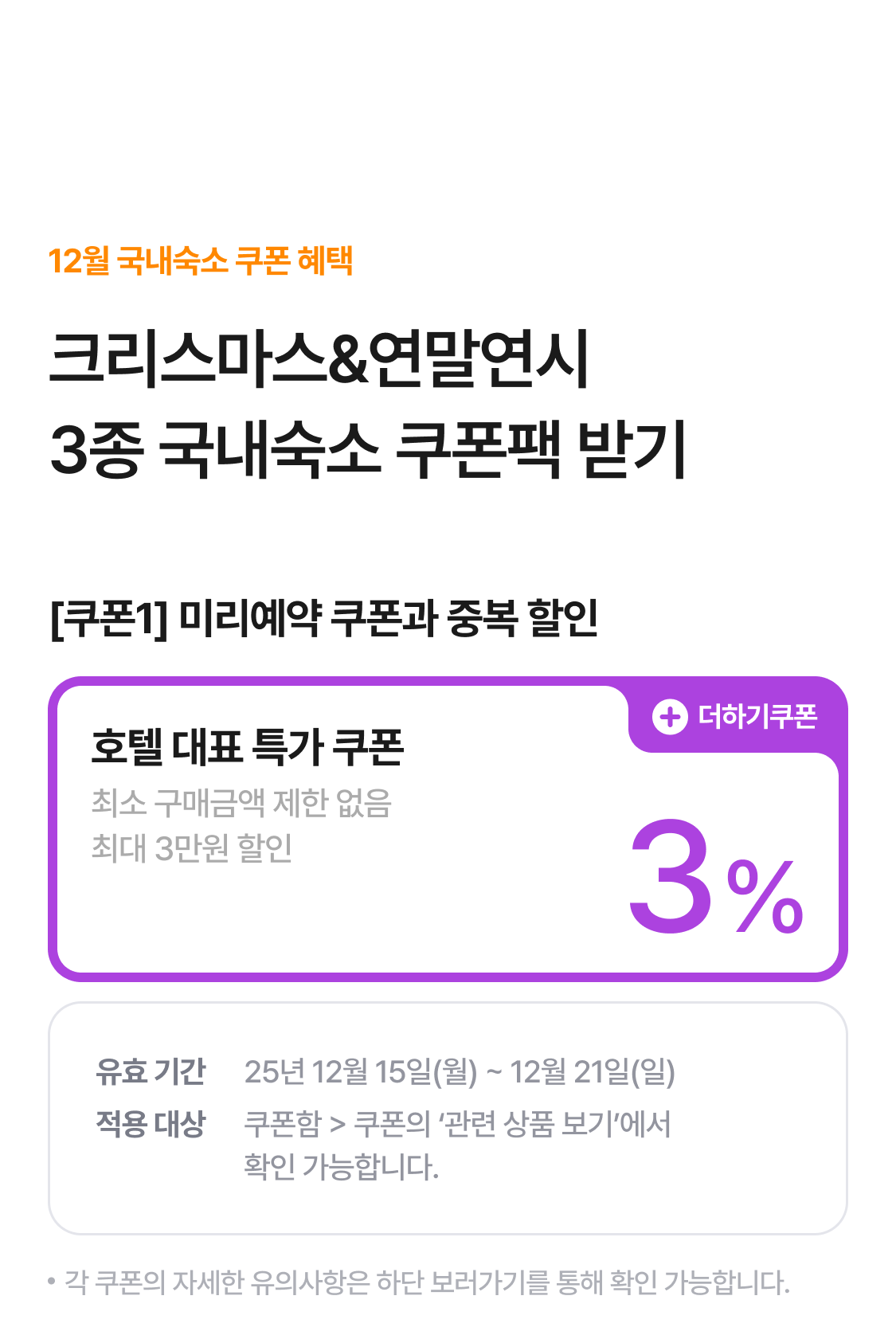Image resolution: width=896 pixels, height=1331 pixels.
Task: Click the large purple 3 discount number
Action: coord(671,875)
